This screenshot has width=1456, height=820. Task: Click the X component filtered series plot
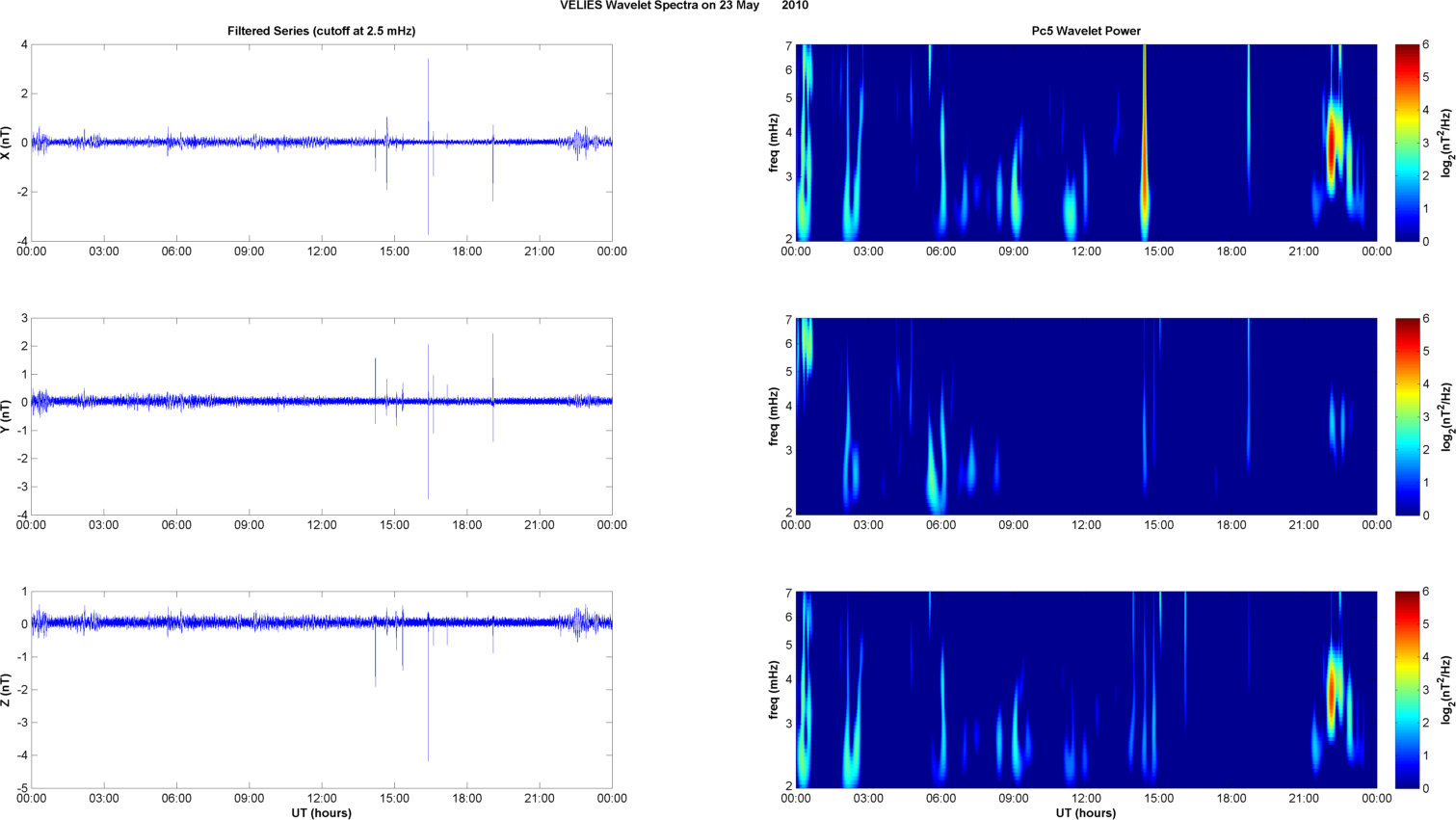(x=322, y=143)
